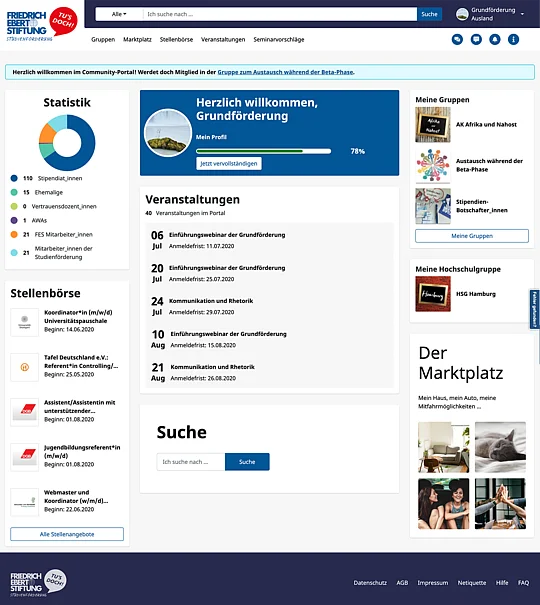Click the Assistent/Assistentin job logo

pyautogui.click(x=24, y=412)
